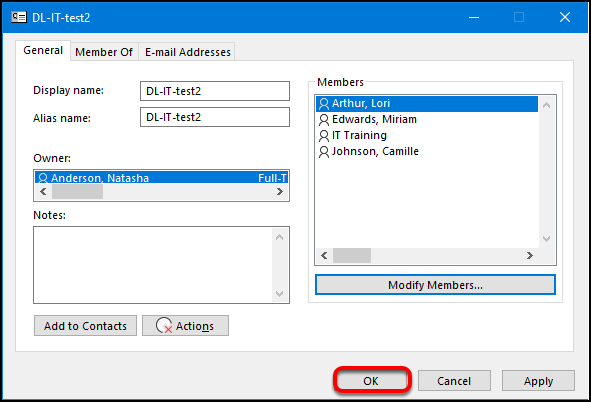This screenshot has height=402, width=591.
Task: Click the Owner list right scroll arrow
Action: 279,191
